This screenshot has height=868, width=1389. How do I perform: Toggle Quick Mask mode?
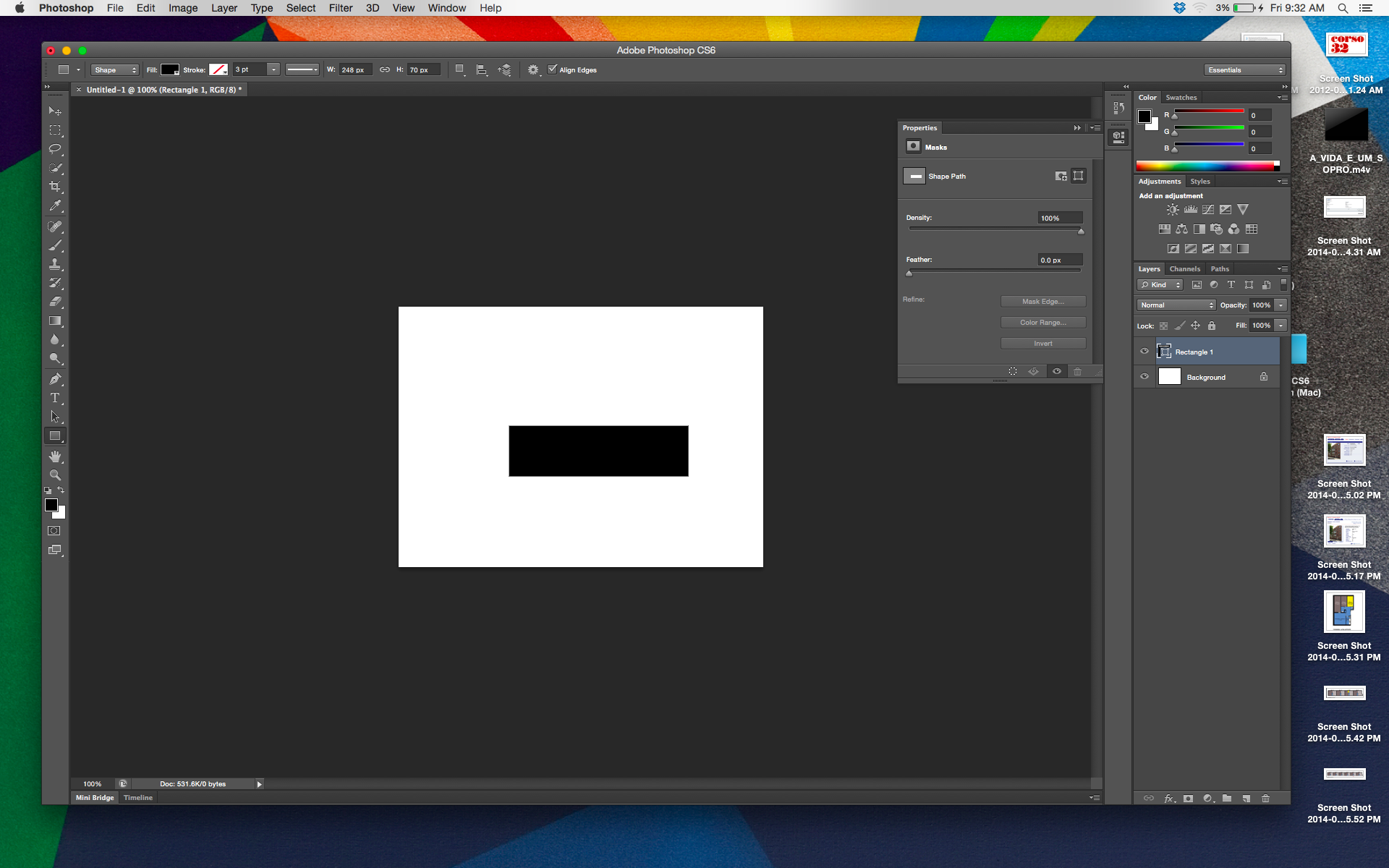54,530
